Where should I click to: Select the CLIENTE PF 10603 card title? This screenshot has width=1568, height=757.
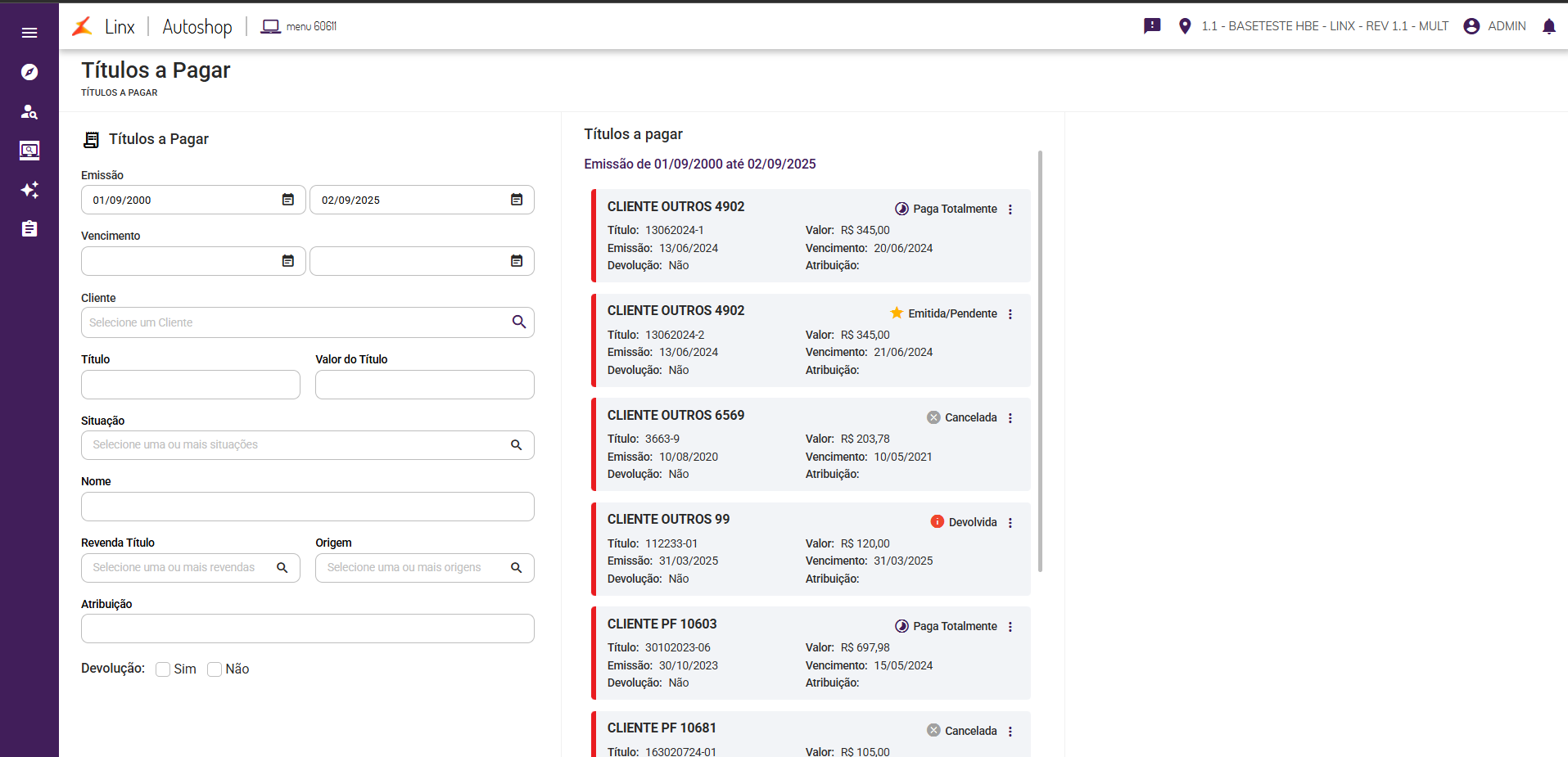pyautogui.click(x=662, y=624)
